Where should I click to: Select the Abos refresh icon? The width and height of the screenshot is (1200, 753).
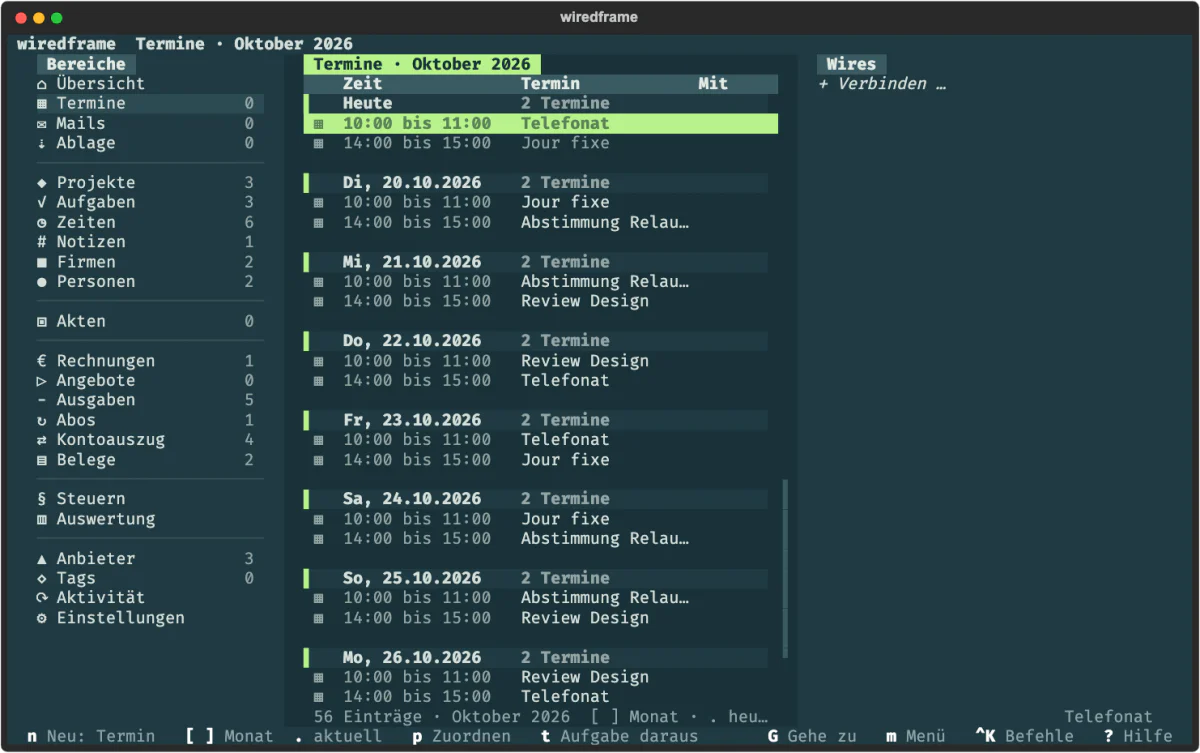click(x=42, y=421)
